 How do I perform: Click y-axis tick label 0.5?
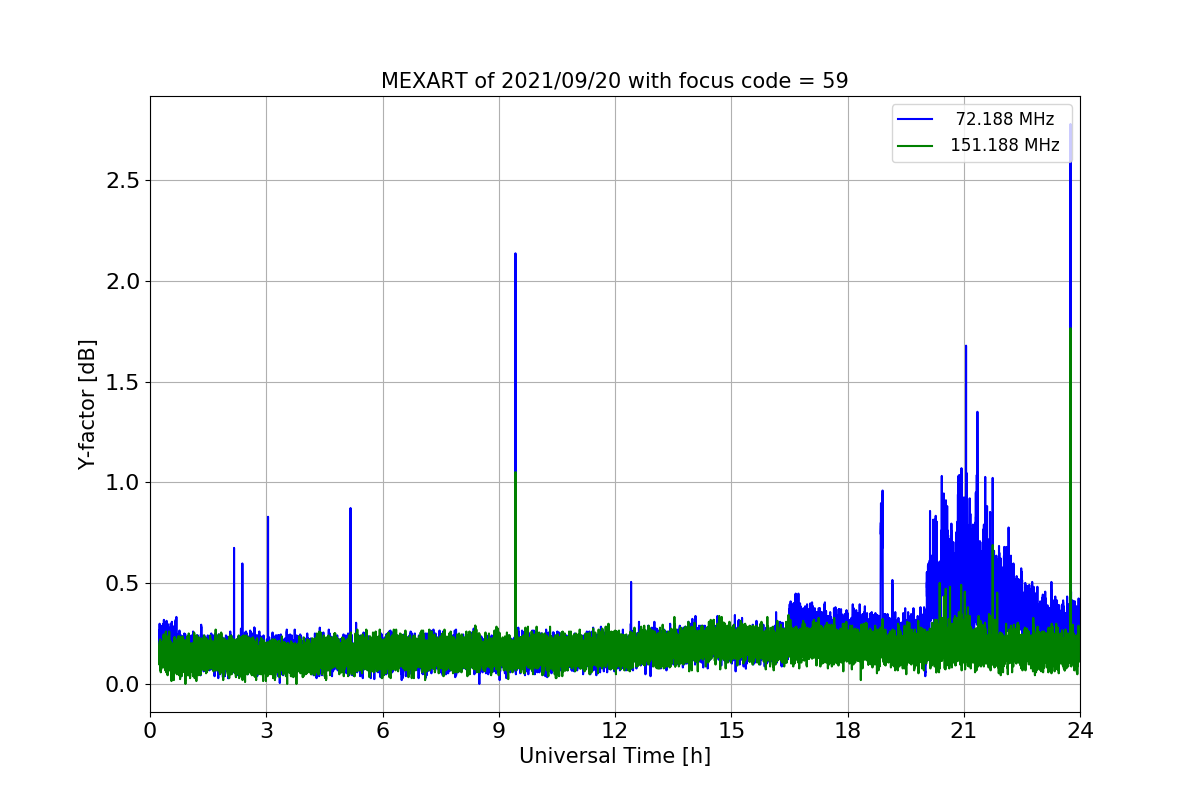tap(122, 584)
